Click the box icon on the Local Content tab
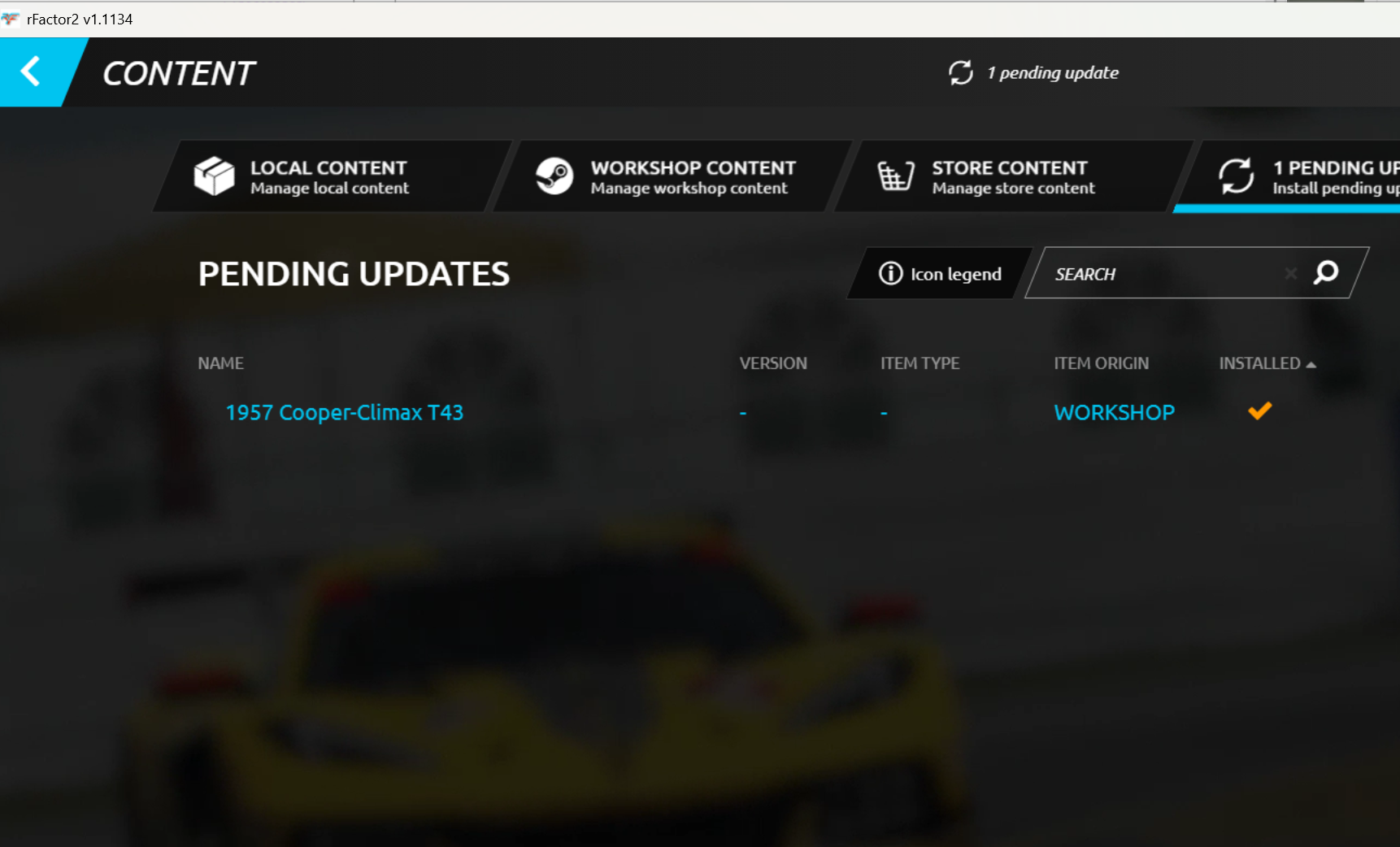1400x847 pixels. point(214,176)
